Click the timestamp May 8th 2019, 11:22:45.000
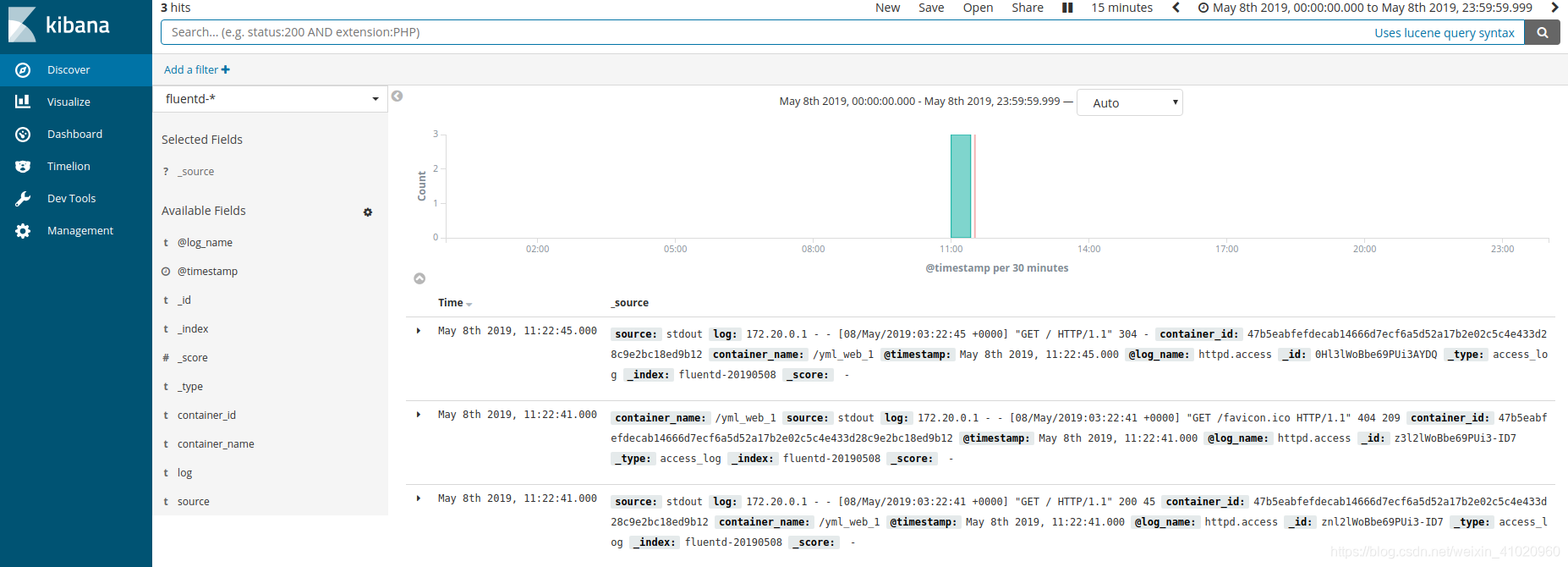 pyautogui.click(x=518, y=331)
